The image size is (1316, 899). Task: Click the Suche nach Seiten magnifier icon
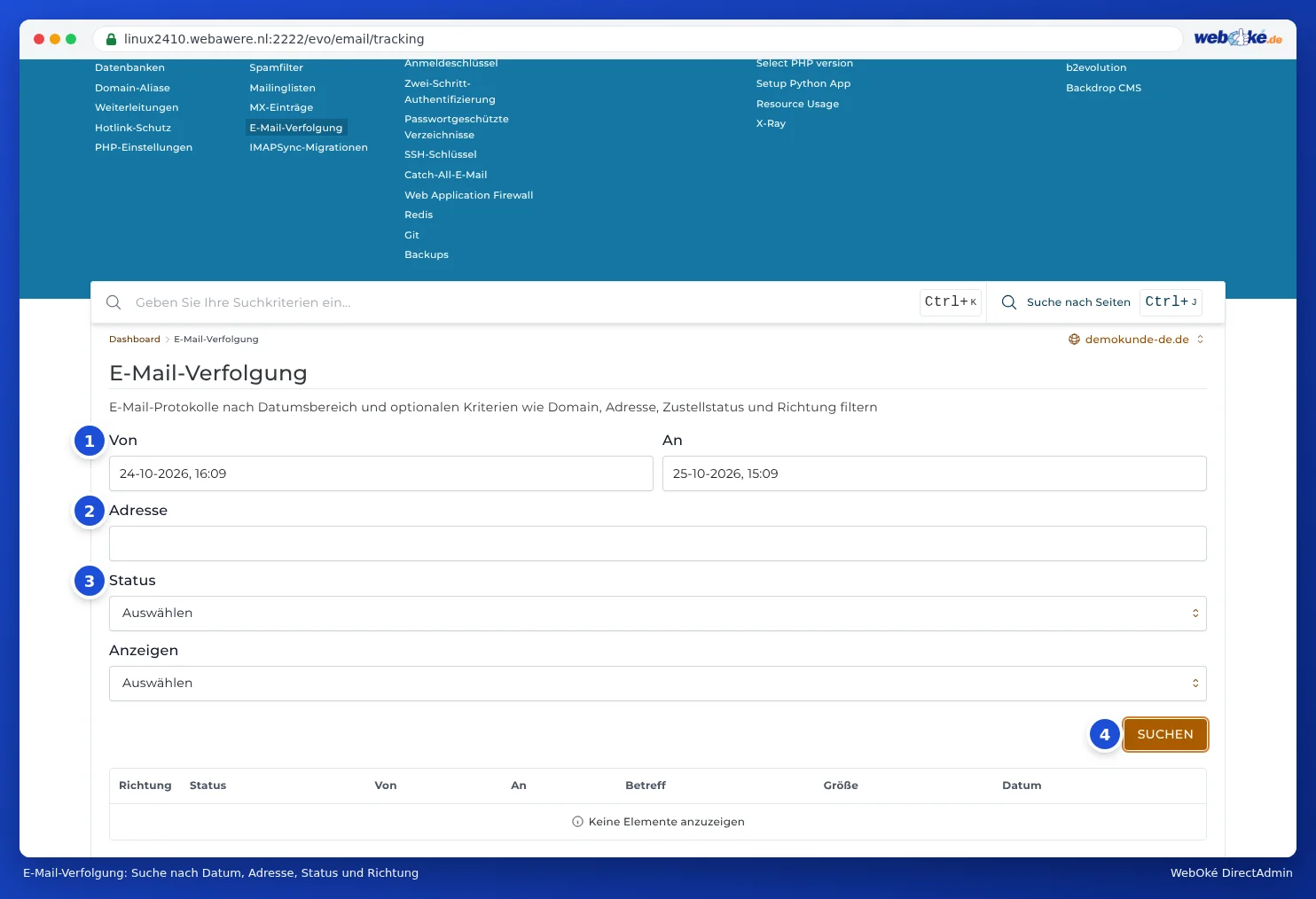tap(1009, 302)
